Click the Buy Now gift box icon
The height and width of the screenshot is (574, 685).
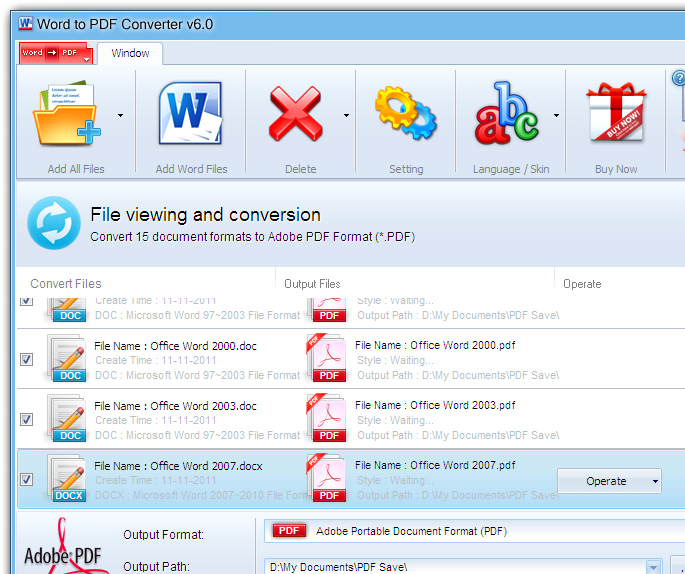click(x=616, y=112)
